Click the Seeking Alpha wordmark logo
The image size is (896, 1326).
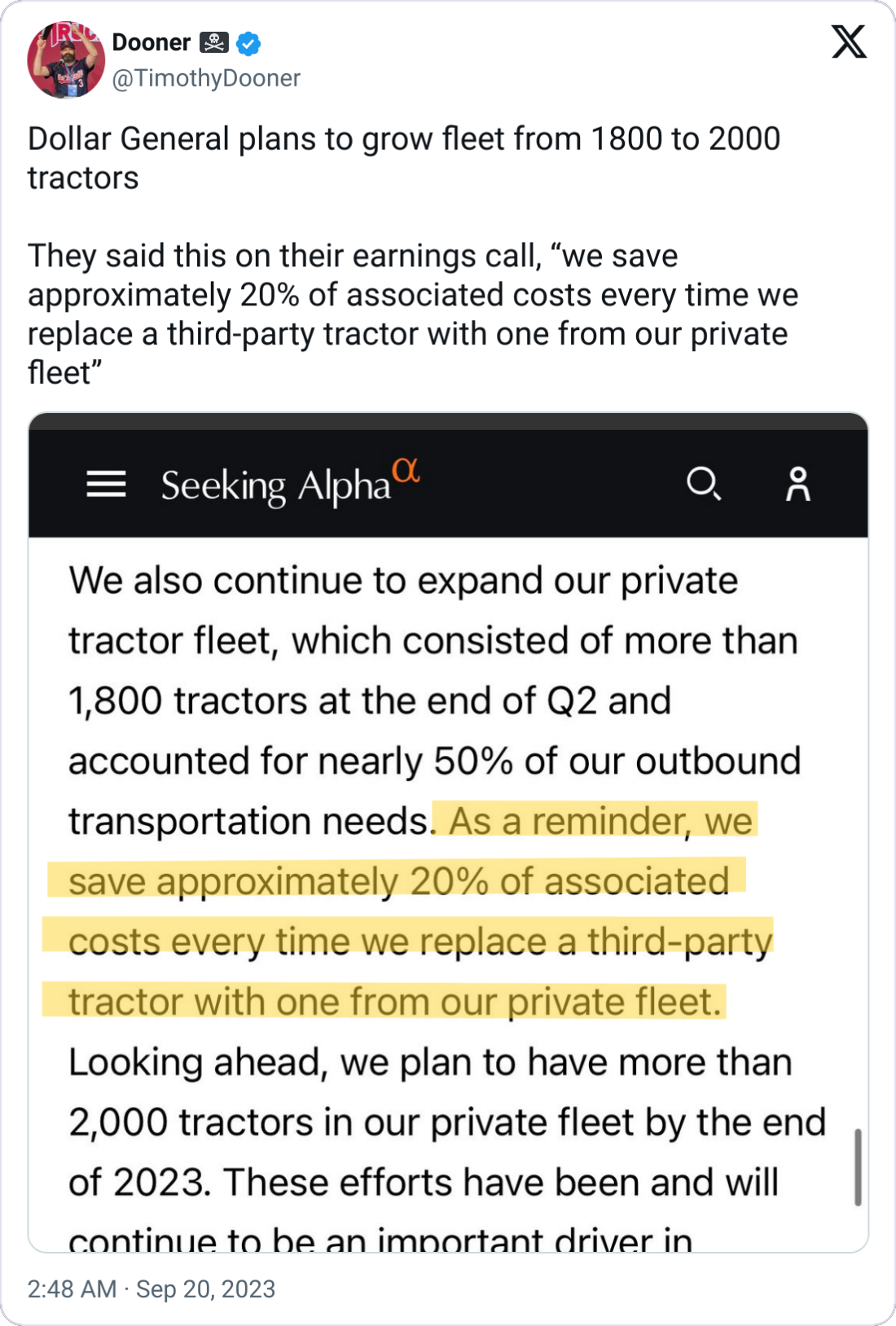tap(275, 486)
